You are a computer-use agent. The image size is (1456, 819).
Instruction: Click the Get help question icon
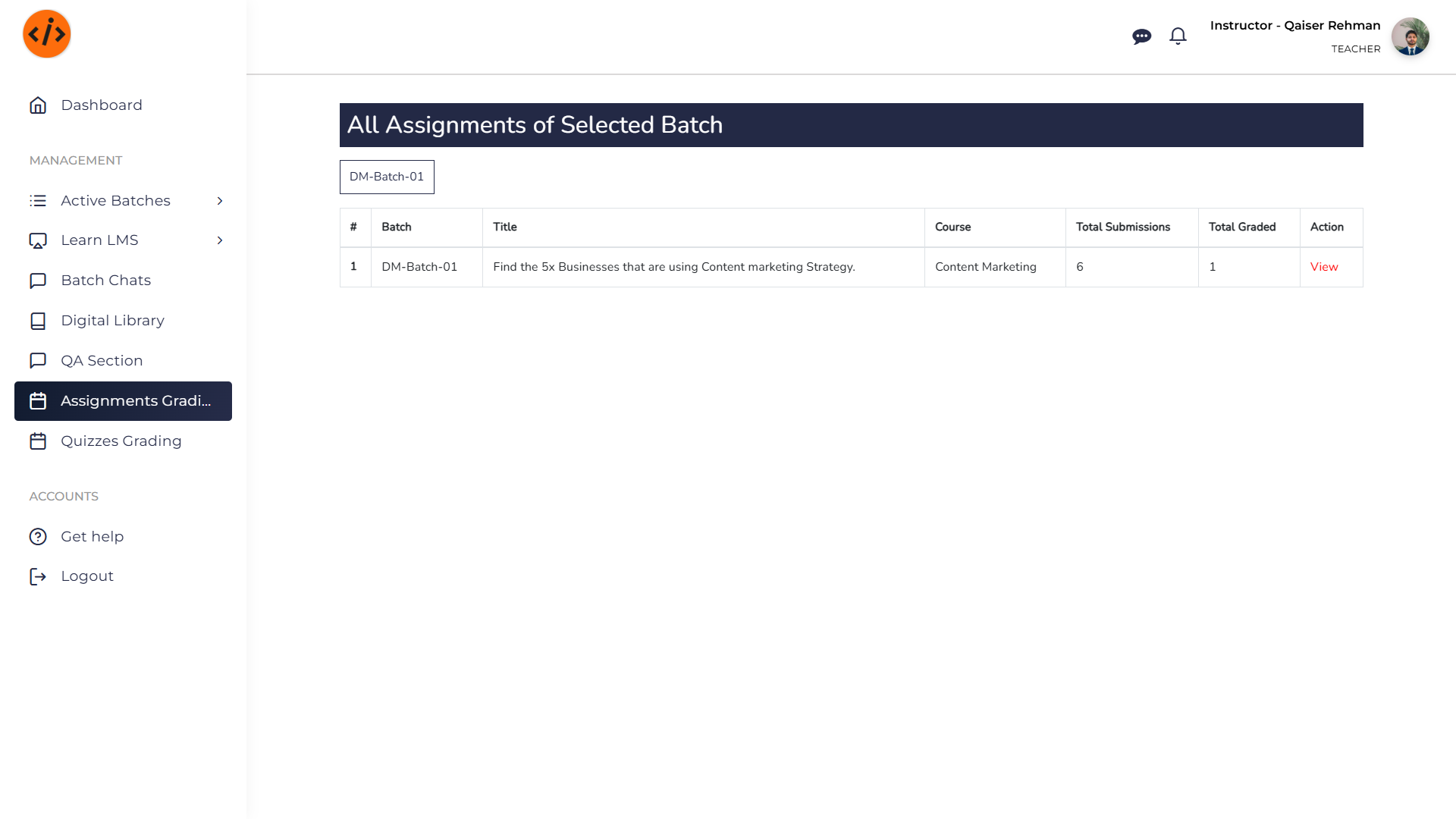click(x=38, y=537)
